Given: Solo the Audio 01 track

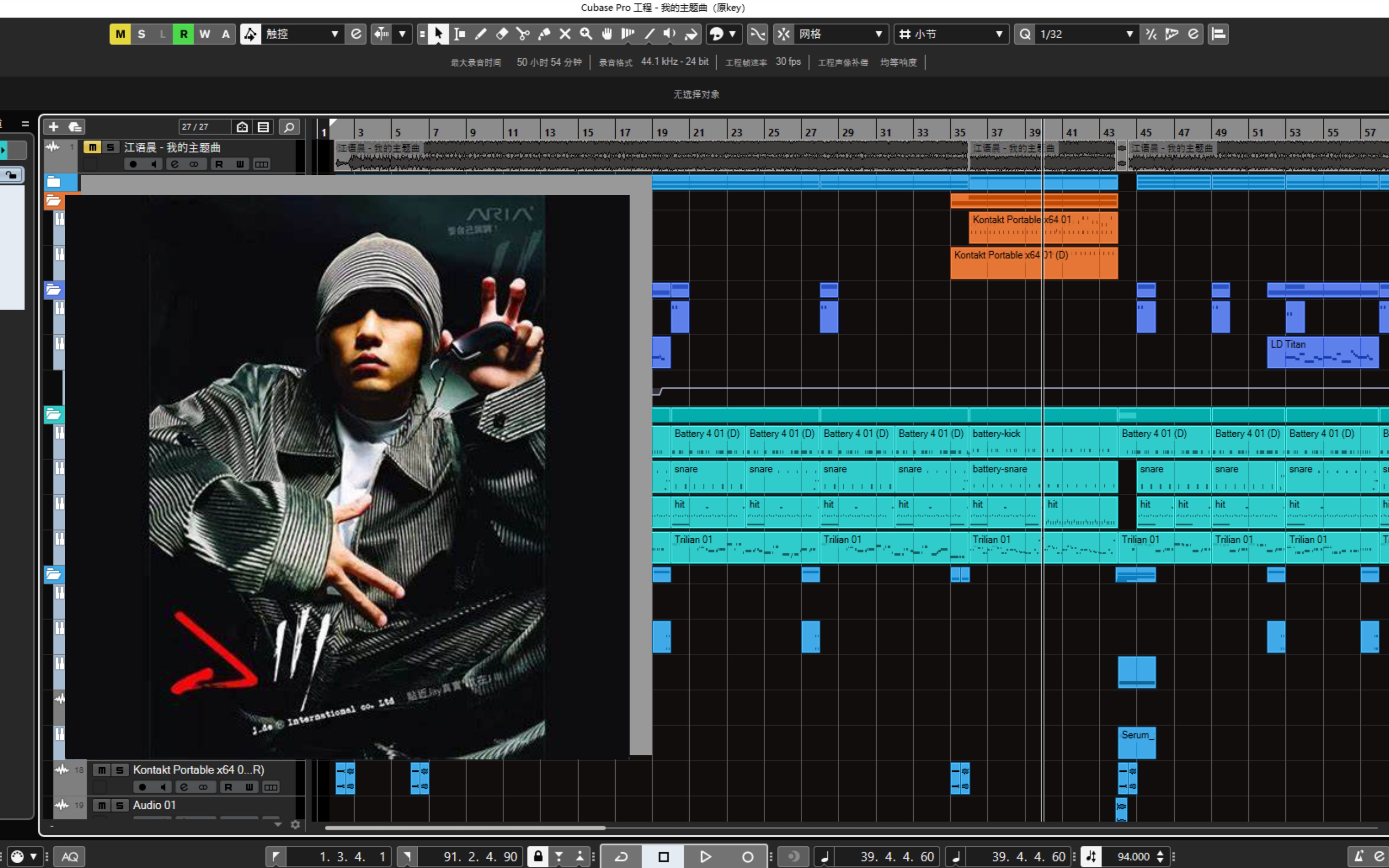Looking at the screenshot, I should click(120, 805).
